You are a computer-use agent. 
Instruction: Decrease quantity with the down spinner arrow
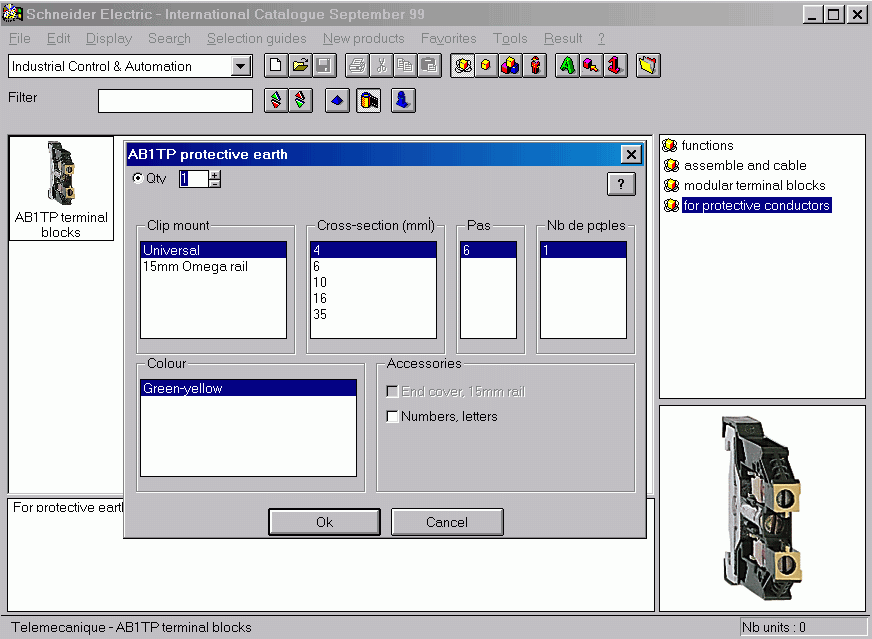point(215,183)
